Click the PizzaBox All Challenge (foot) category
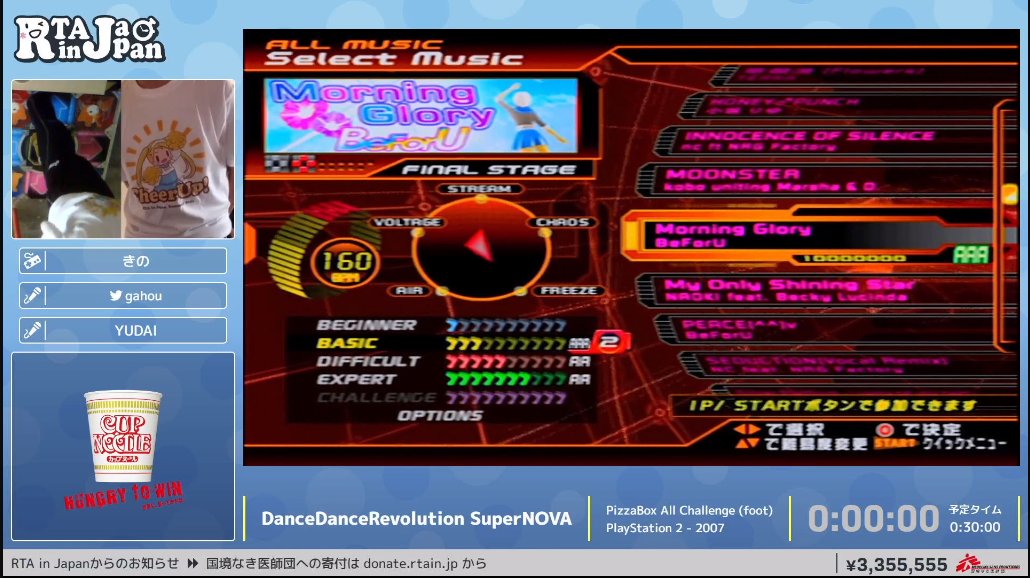The image size is (1030, 578). pyautogui.click(x=689, y=510)
